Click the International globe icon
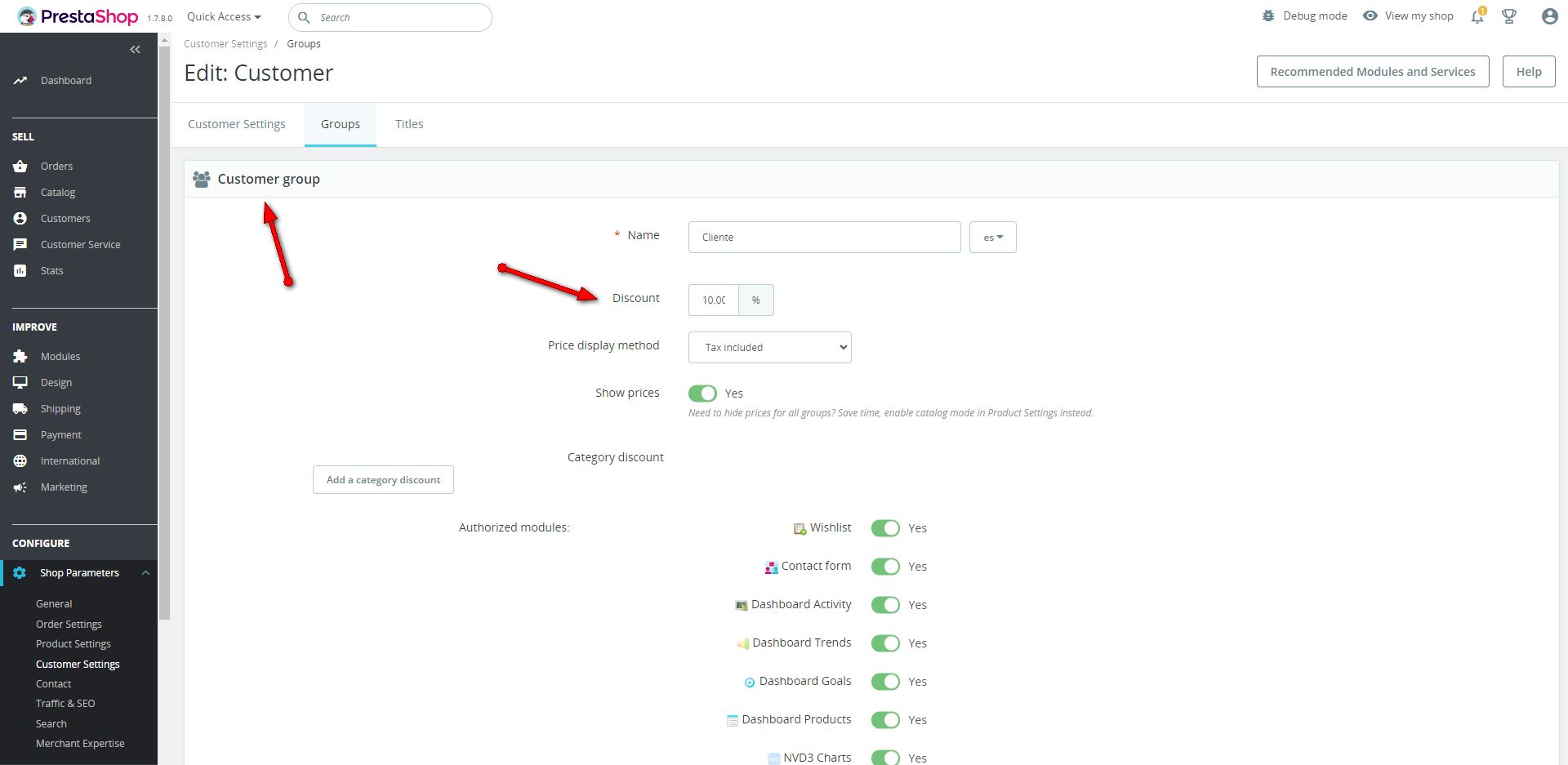 [x=20, y=460]
